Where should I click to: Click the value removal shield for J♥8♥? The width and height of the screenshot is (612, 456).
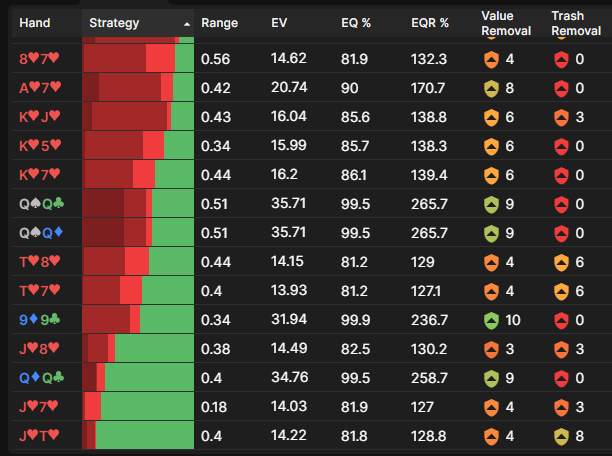pyautogui.click(x=490, y=349)
